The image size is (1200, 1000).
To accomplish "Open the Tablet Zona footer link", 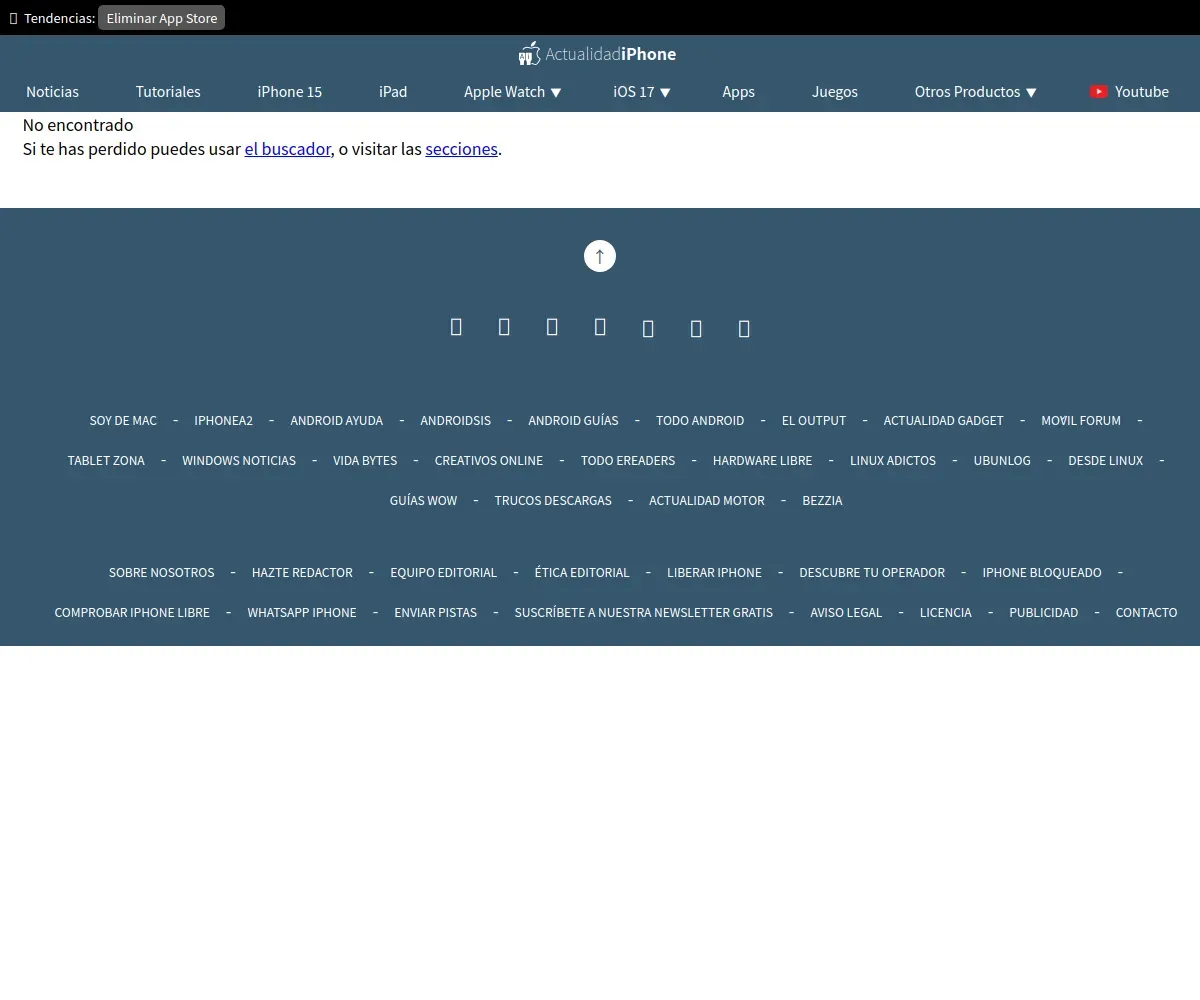I will pos(106,460).
